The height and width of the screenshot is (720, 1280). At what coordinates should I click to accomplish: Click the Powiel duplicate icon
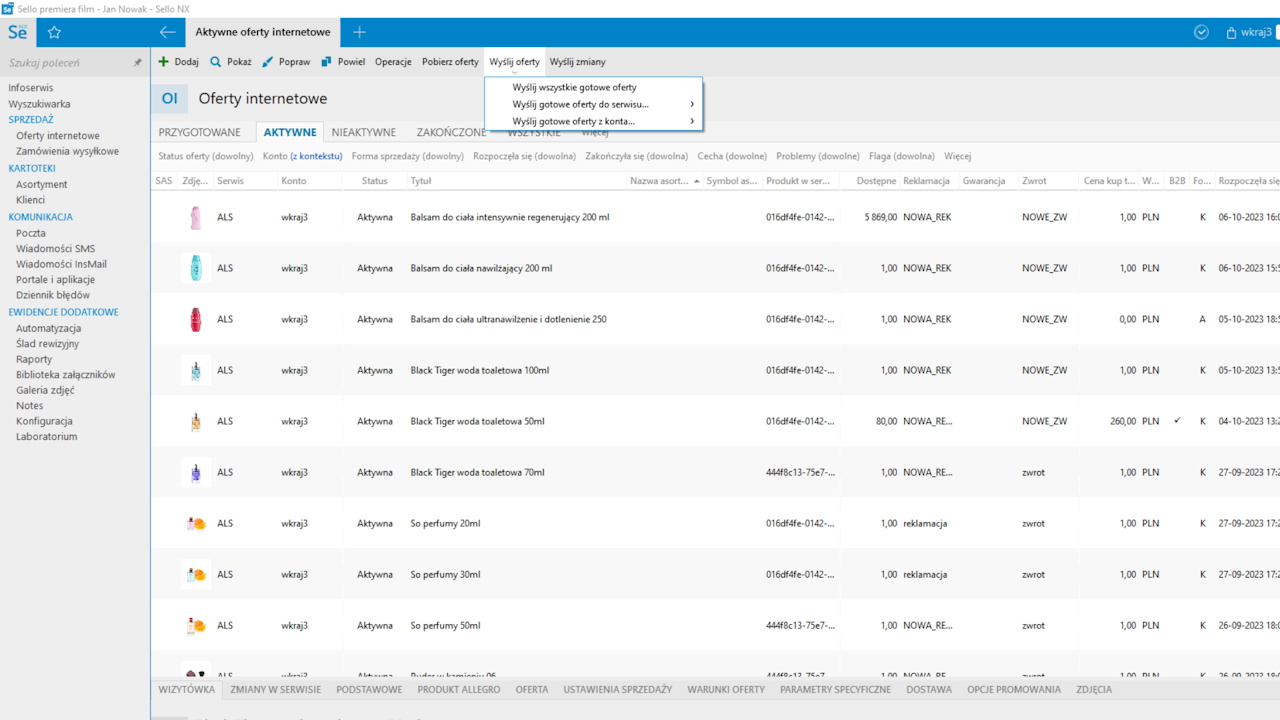[x=326, y=62]
